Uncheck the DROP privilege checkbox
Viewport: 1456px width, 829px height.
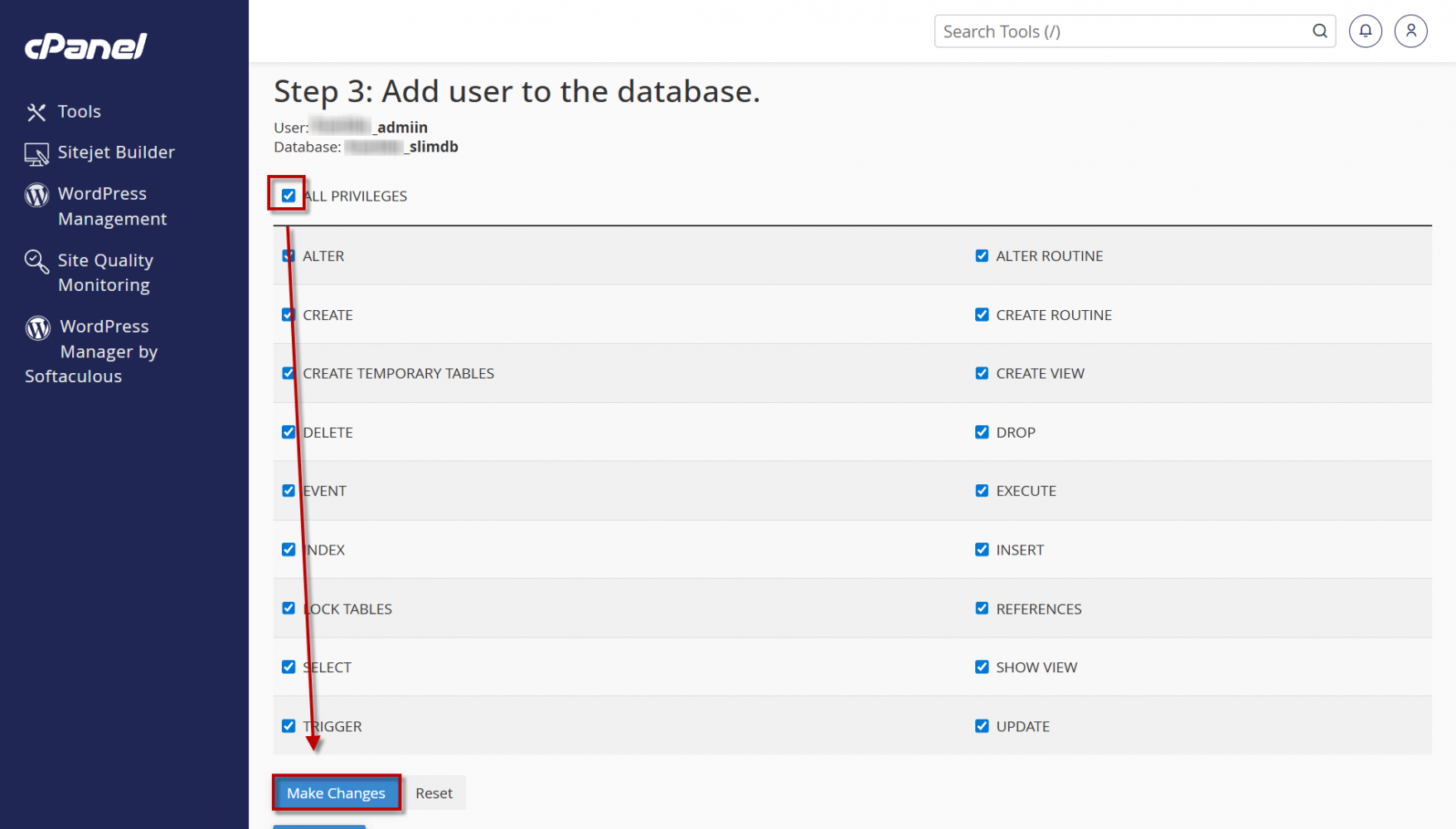click(x=982, y=432)
